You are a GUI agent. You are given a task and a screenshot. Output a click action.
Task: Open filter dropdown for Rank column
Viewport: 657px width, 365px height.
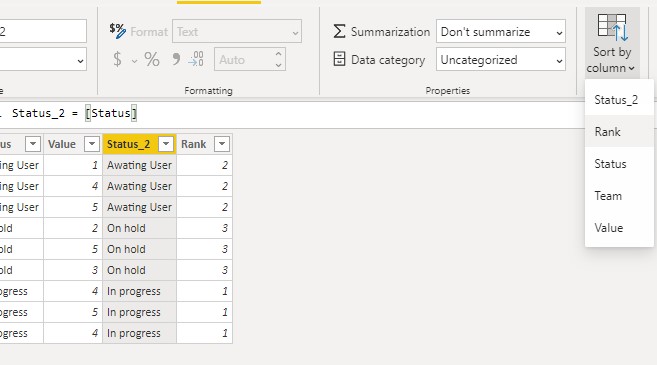tap(222, 144)
